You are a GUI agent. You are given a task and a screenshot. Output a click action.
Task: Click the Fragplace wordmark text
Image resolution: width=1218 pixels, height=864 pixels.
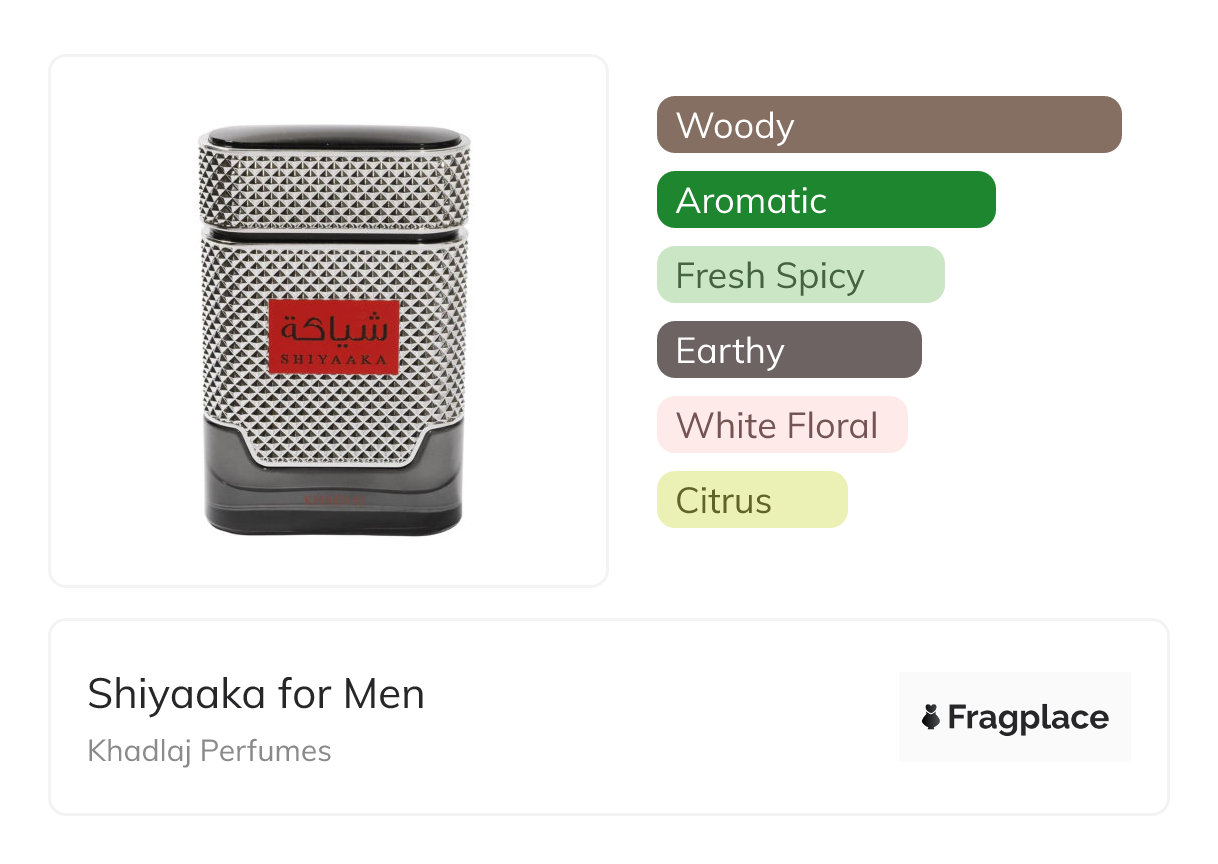(x=1028, y=717)
